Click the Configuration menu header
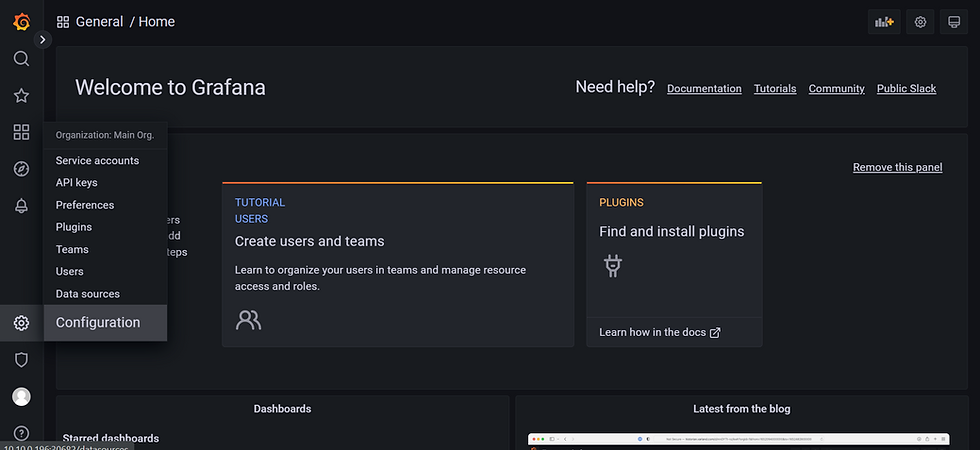980x450 pixels. (x=105, y=322)
